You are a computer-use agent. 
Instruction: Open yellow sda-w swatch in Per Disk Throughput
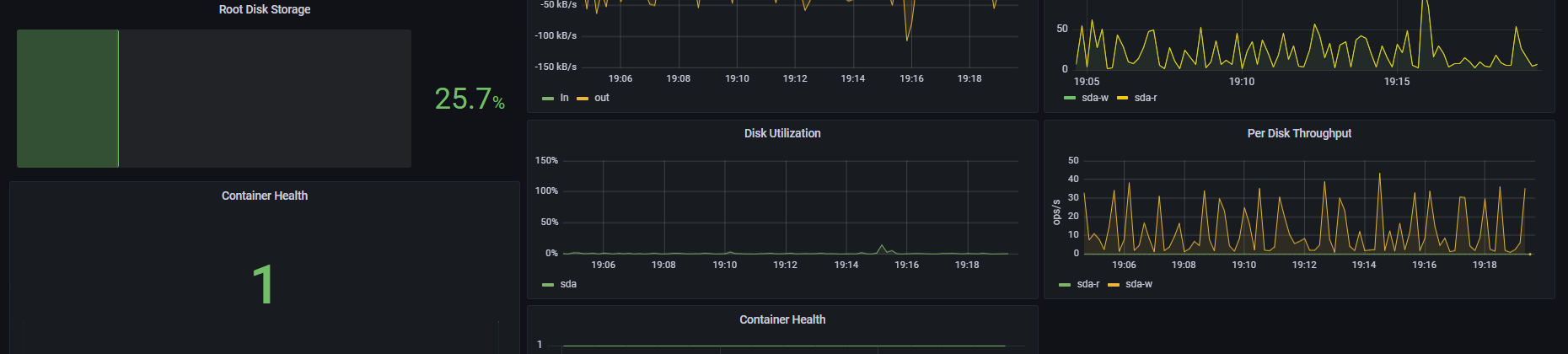tap(1114, 285)
